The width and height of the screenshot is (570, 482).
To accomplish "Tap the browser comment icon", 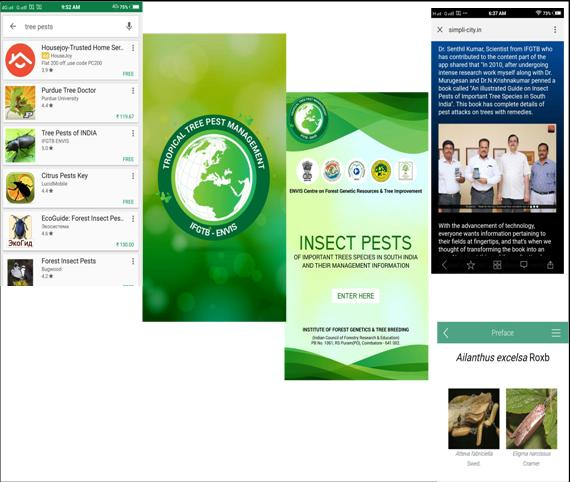I will click(x=523, y=265).
